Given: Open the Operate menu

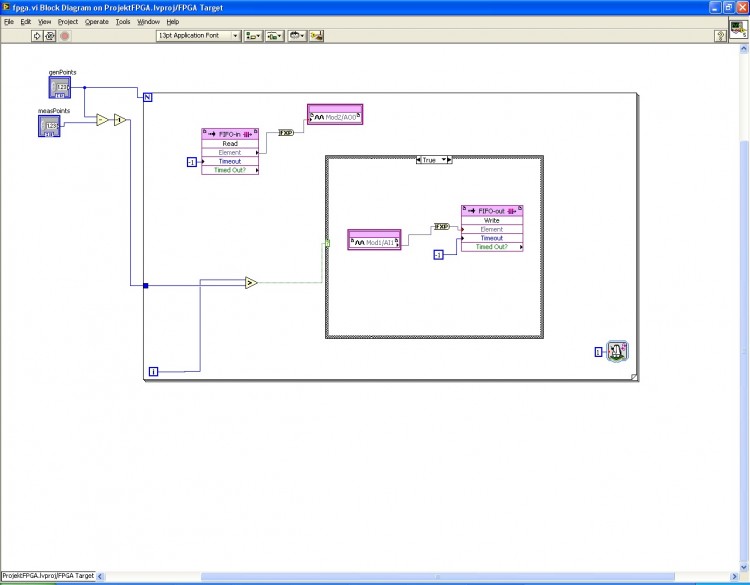Looking at the screenshot, I should pos(97,22).
